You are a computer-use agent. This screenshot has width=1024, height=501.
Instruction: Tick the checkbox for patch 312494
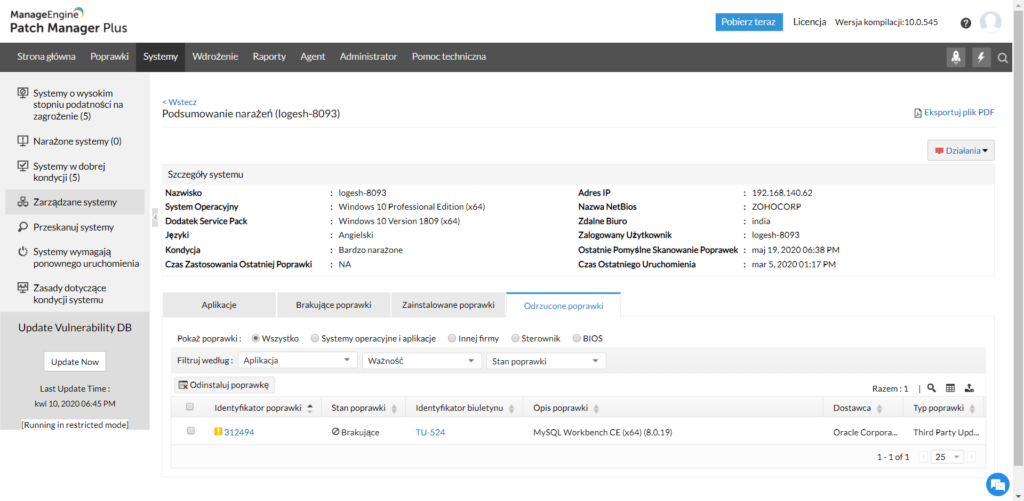[x=190, y=431]
